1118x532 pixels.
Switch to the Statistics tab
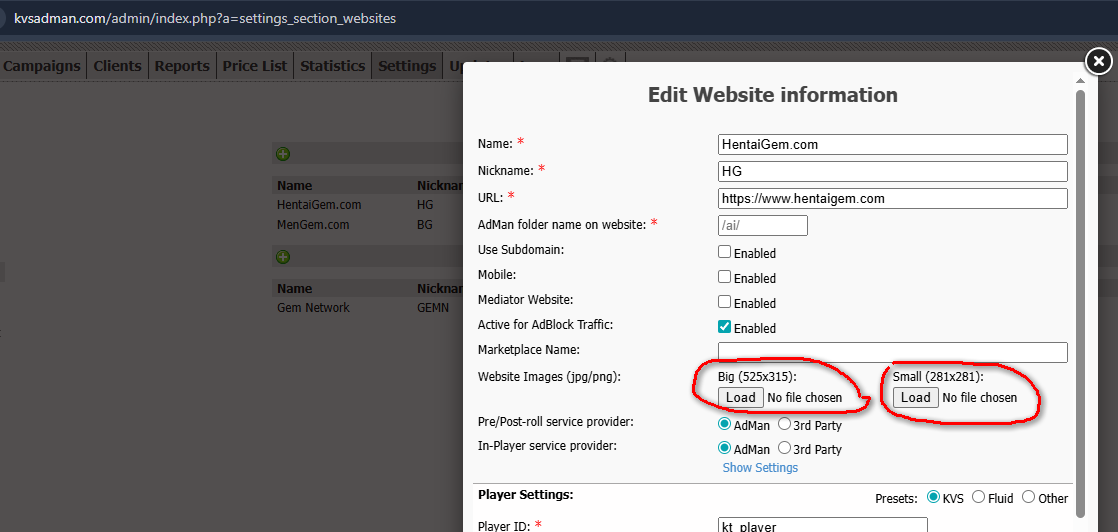coord(332,66)
